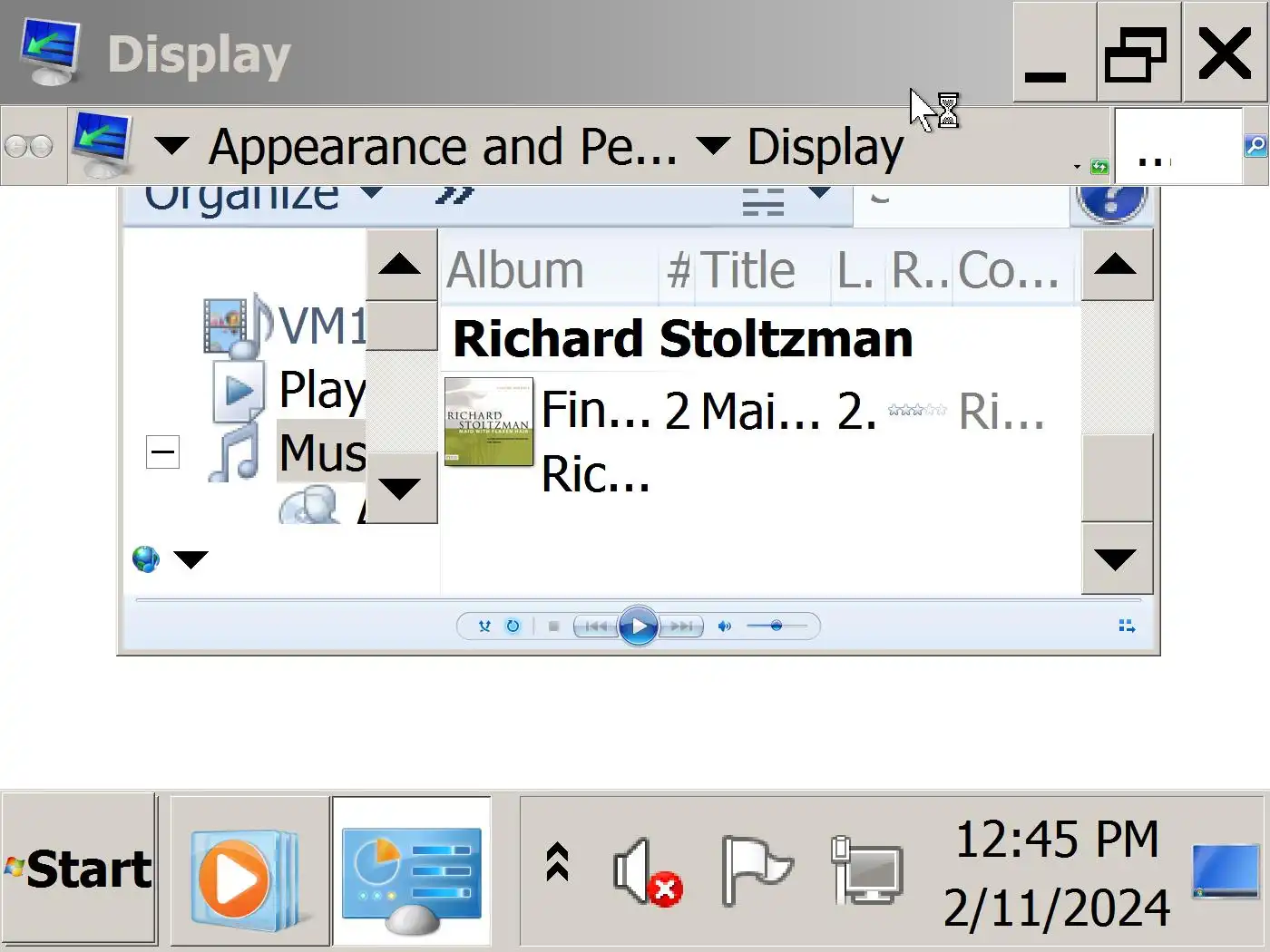The image size is (1270, 952).
Task: Sort by the Rating column header
Action: 919,270
